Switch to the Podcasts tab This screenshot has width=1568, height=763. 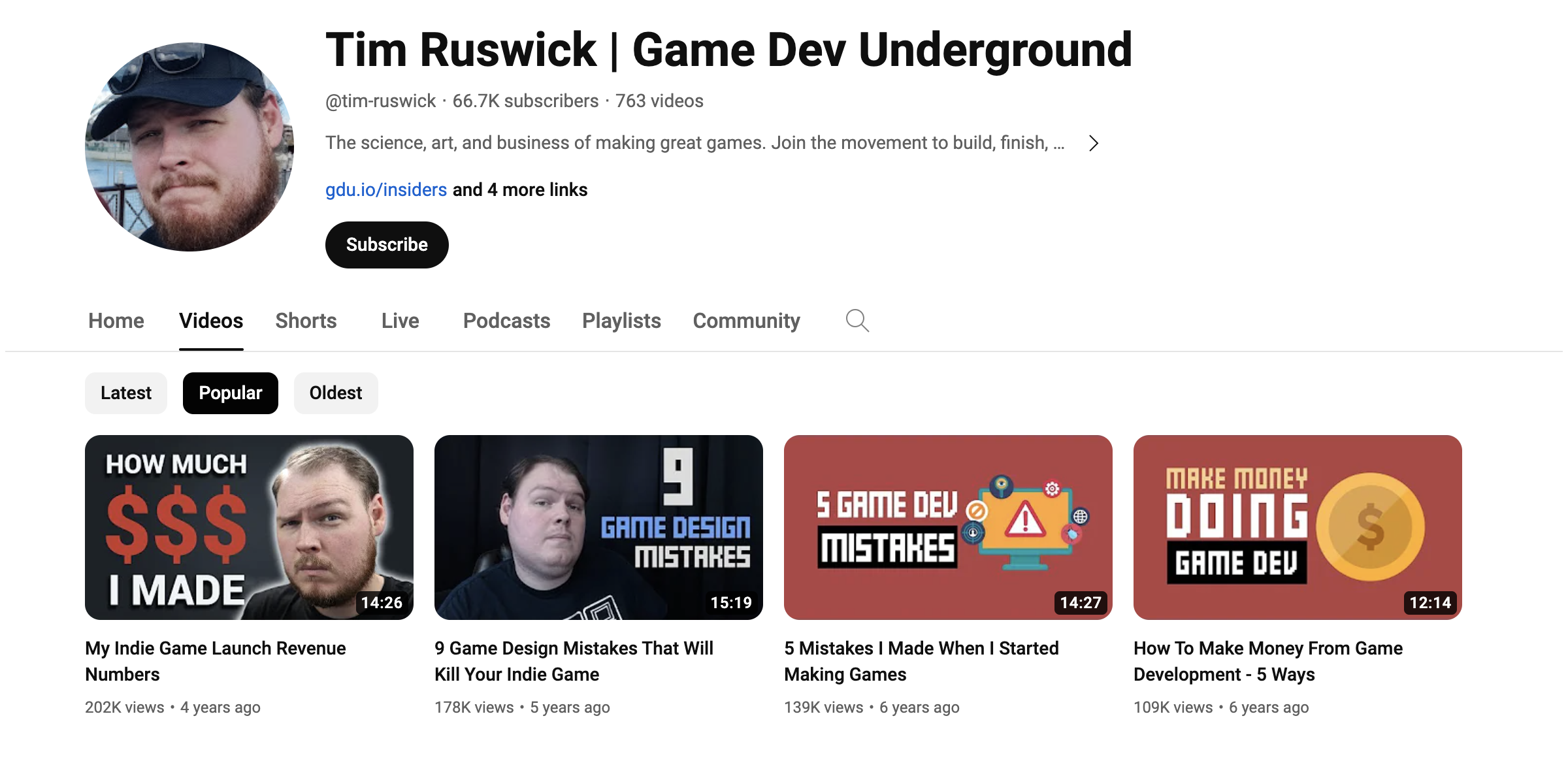506,321
